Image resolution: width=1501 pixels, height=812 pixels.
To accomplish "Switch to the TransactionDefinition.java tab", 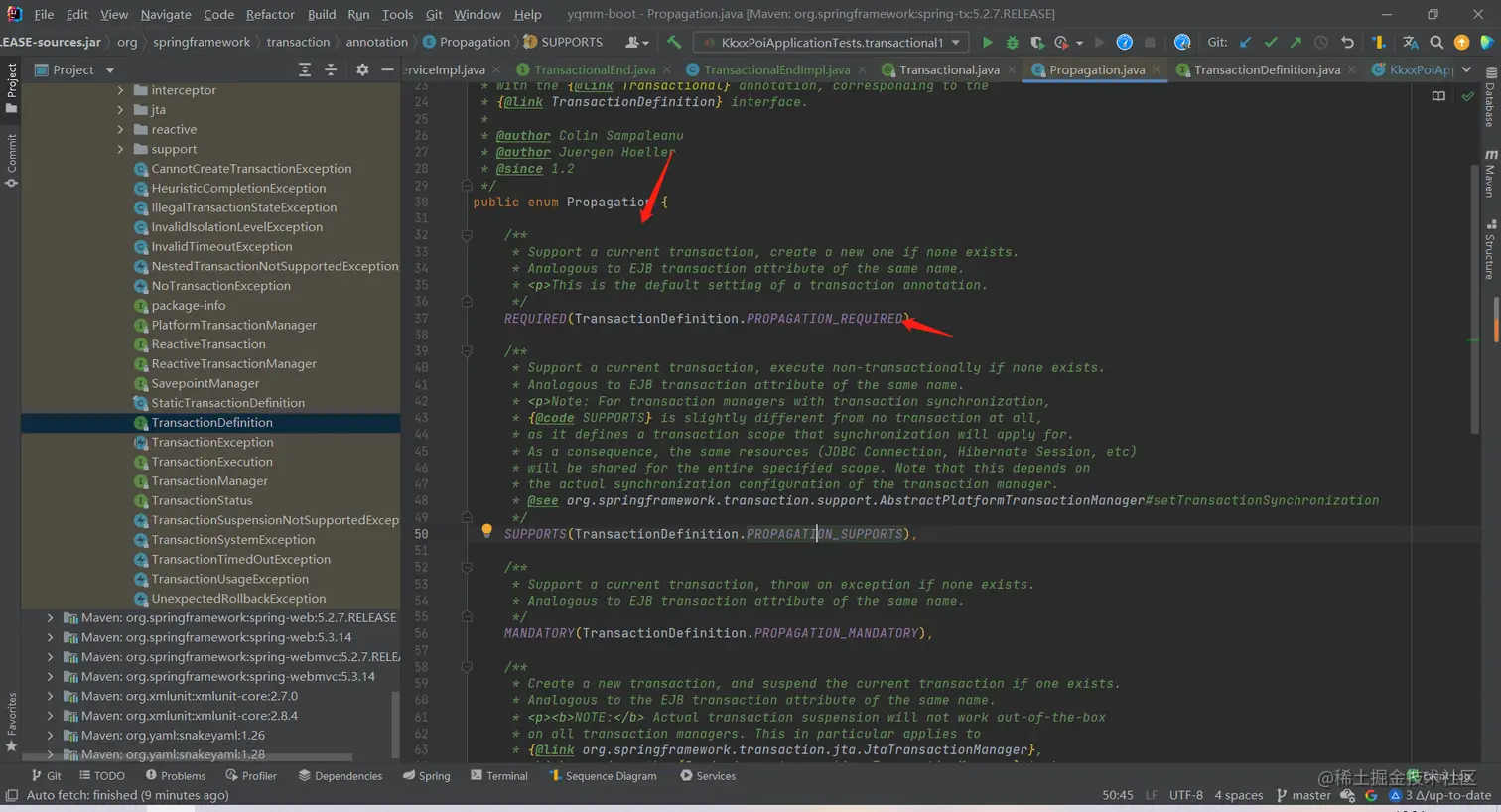I will pos(1266,70).
